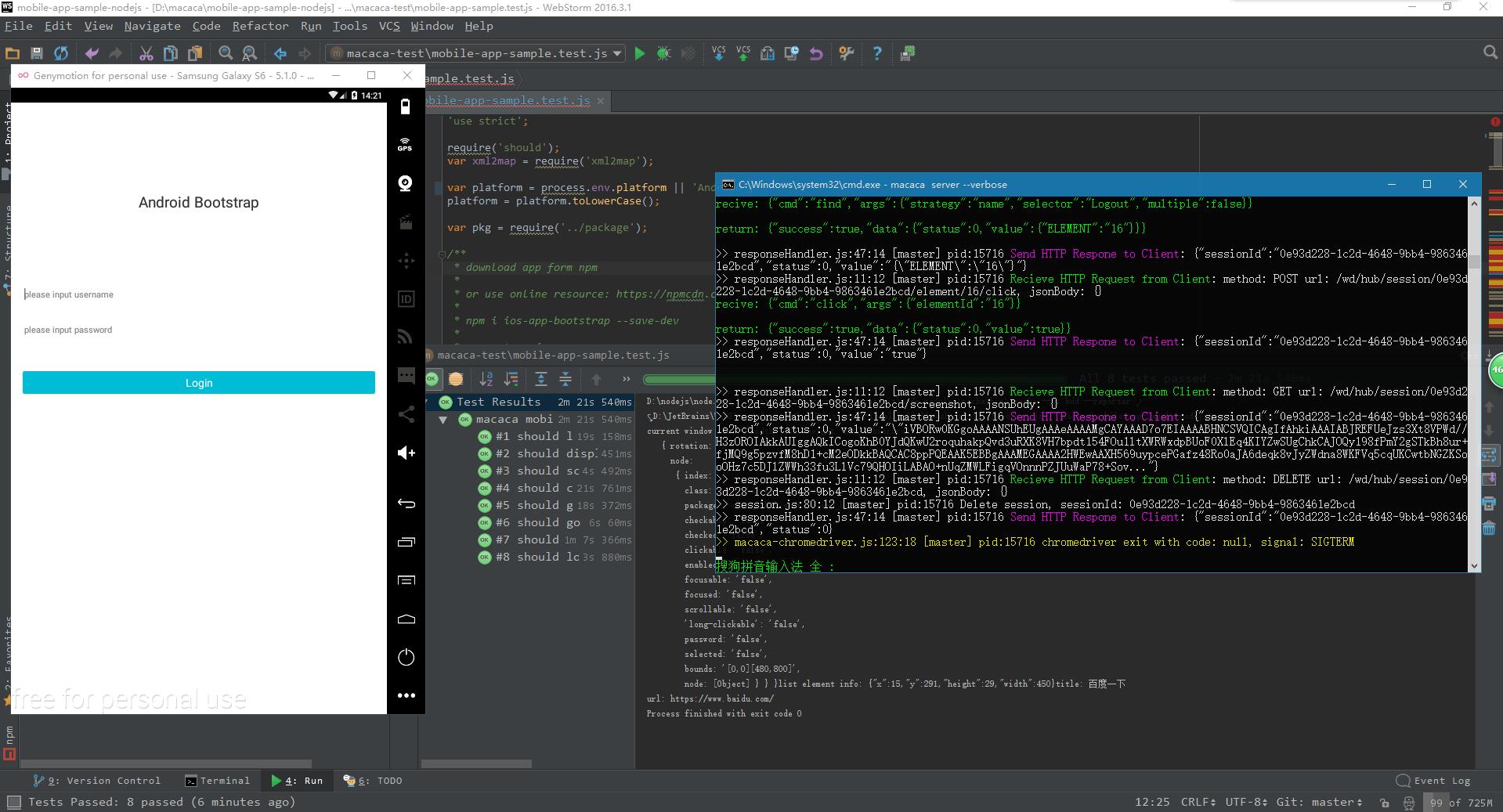This screenshot has height=812, width=1503.
Task: Open the Event Log
Action: [x=1433, y=781]
